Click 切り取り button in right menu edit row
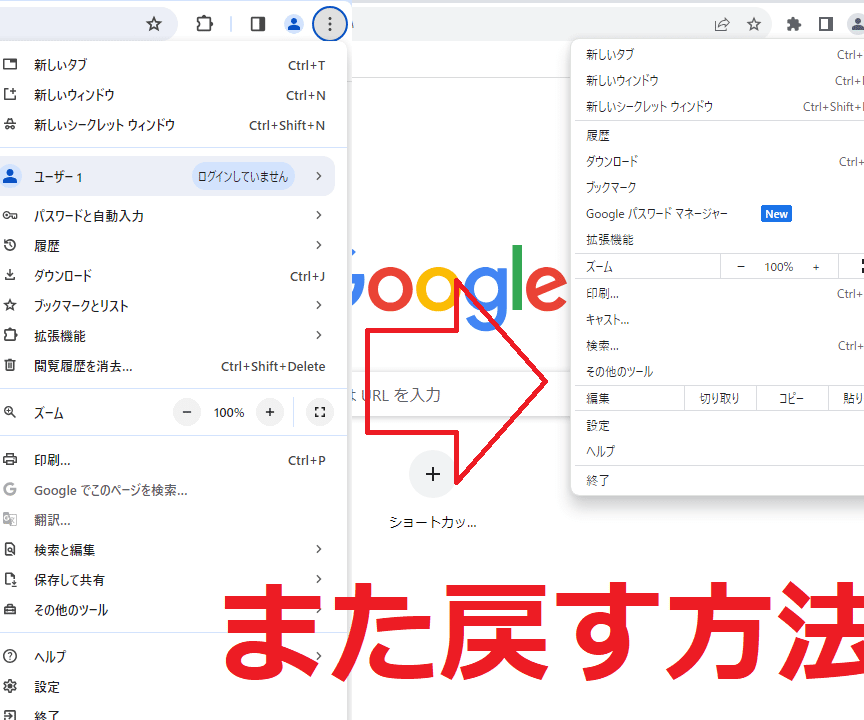This screenshot has width=864, height=720. coord(720,398)
